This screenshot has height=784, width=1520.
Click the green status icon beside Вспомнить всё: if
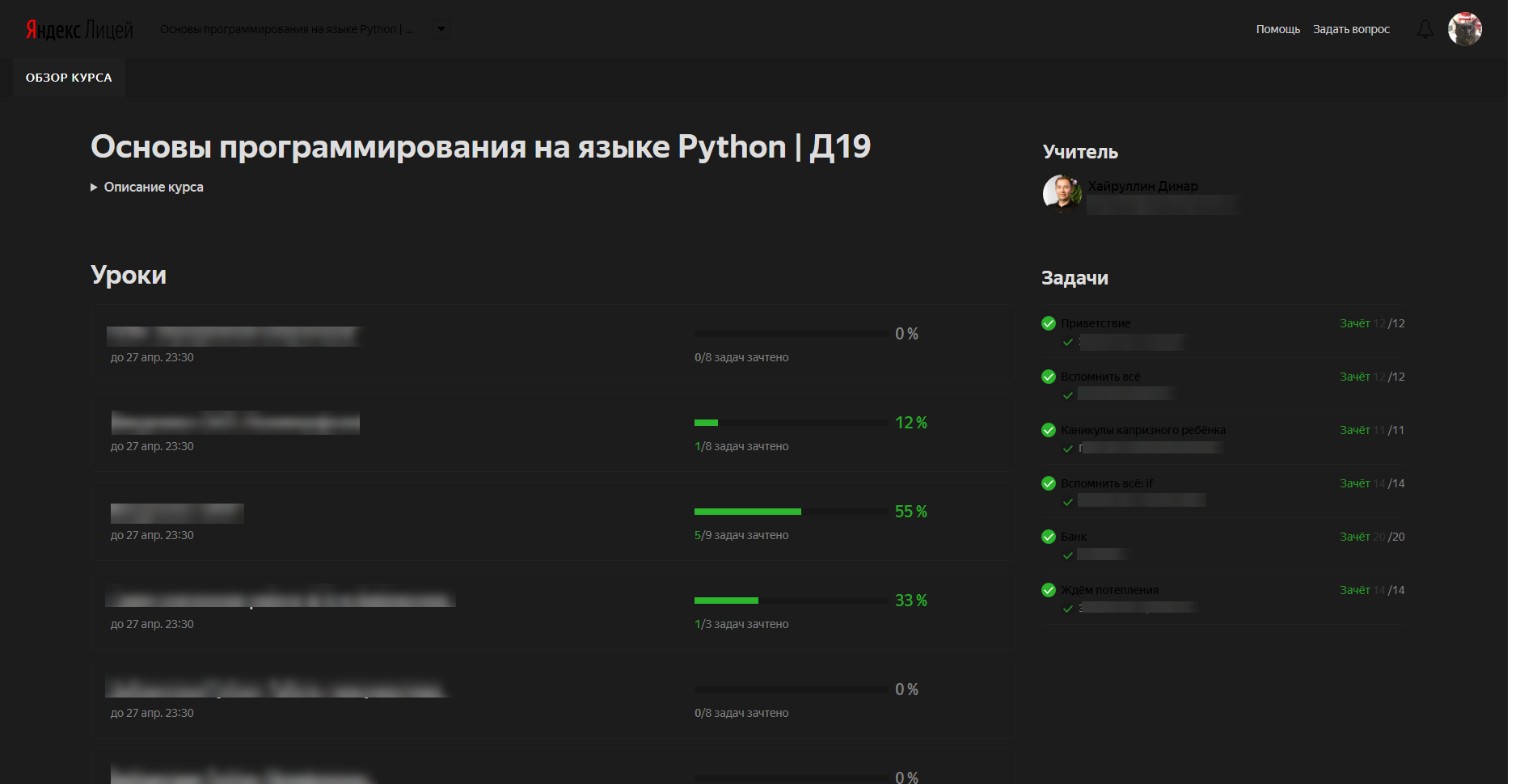(1048, 483)
